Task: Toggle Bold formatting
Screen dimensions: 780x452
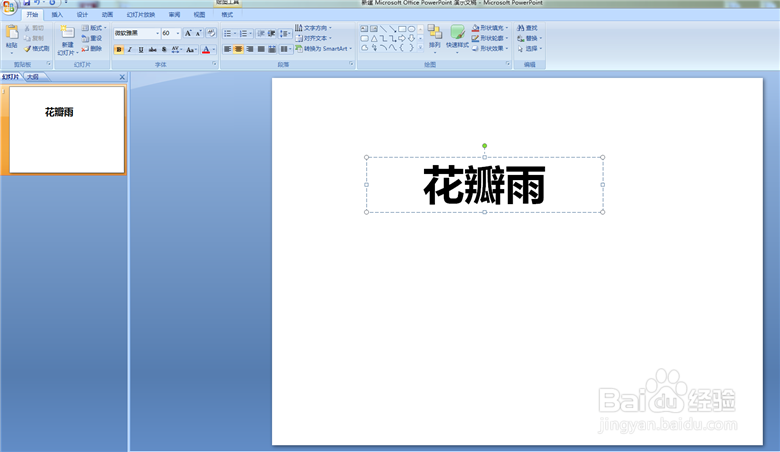Action: 118,50
